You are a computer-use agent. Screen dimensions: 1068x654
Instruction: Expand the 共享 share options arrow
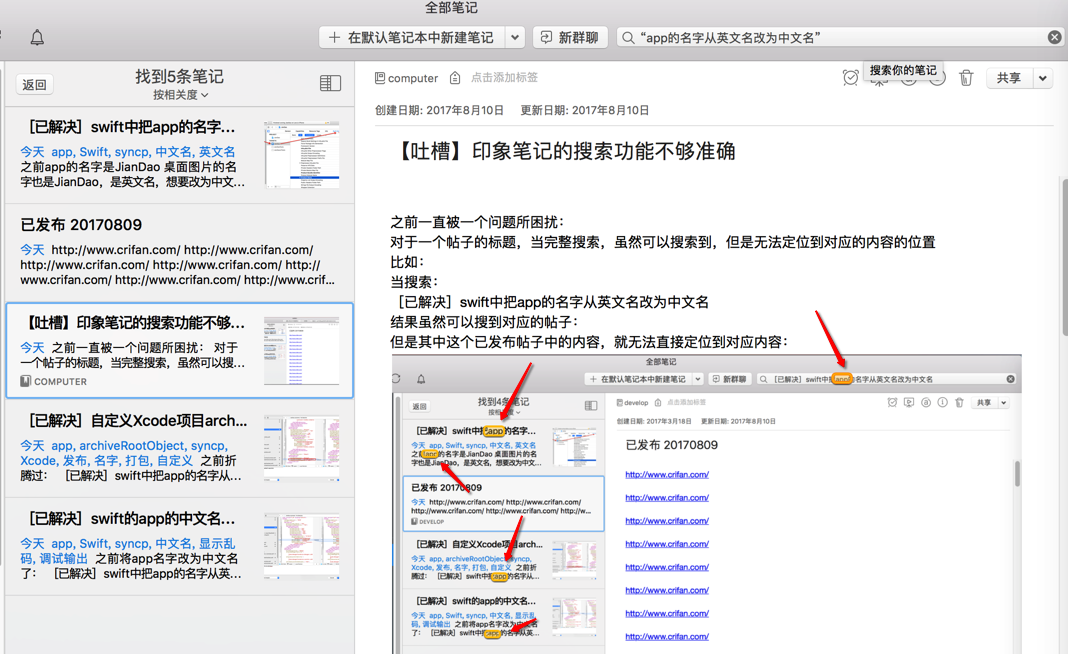pyautogui.click(x=1043, y=78)
